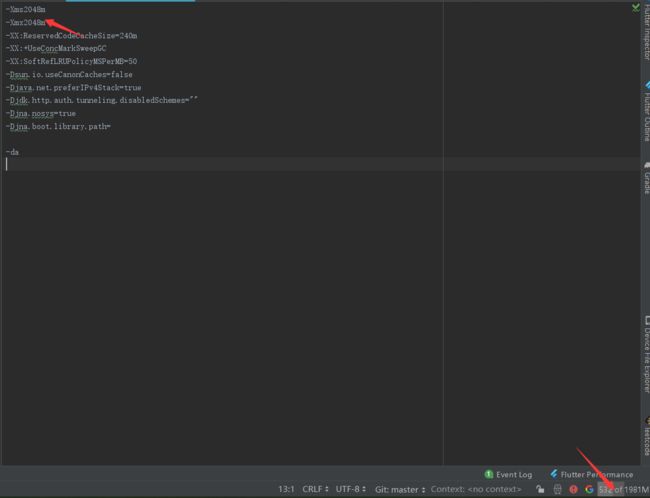Click the Google G status bar icon
The height and width of the screenshot is (498, 650).
[589, 489]
